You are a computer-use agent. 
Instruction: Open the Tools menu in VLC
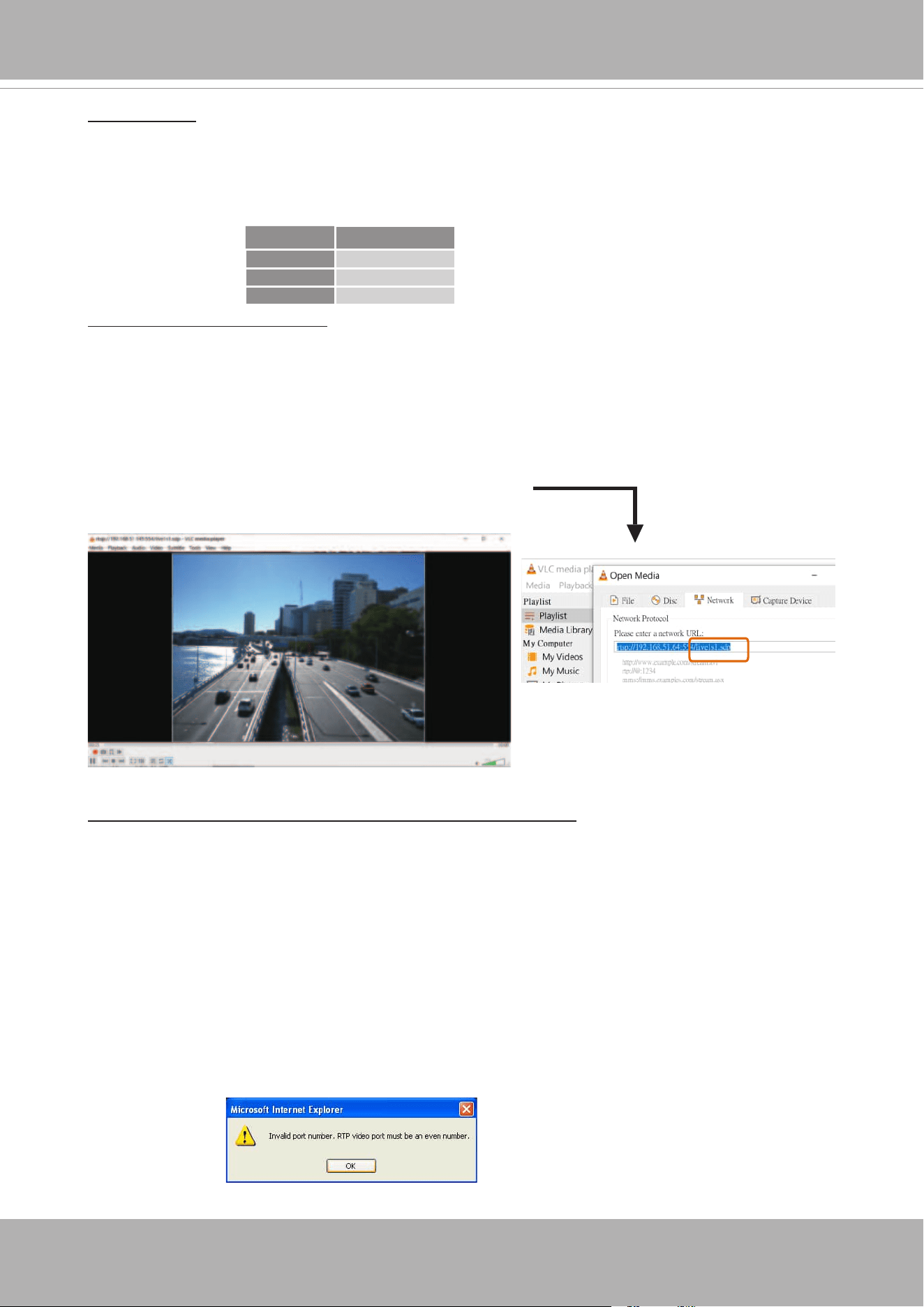click(195, 548)
